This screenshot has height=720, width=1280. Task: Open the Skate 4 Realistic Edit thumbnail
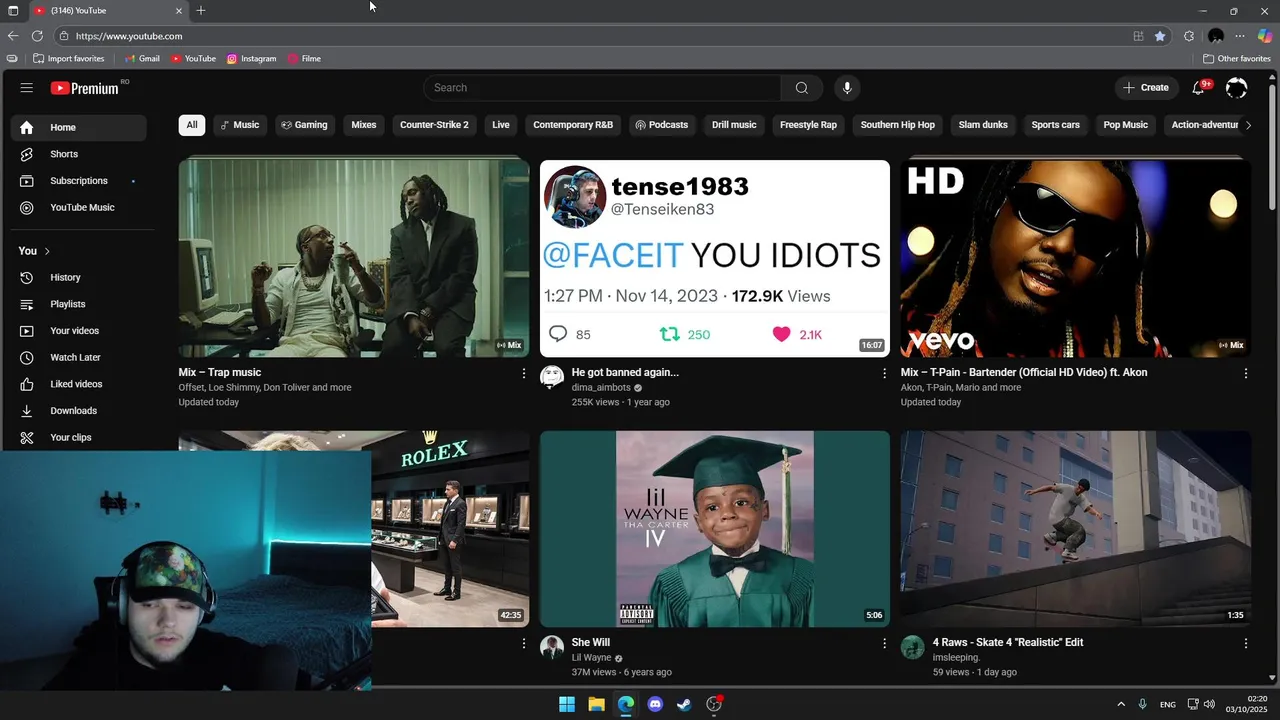(1075, 529)
